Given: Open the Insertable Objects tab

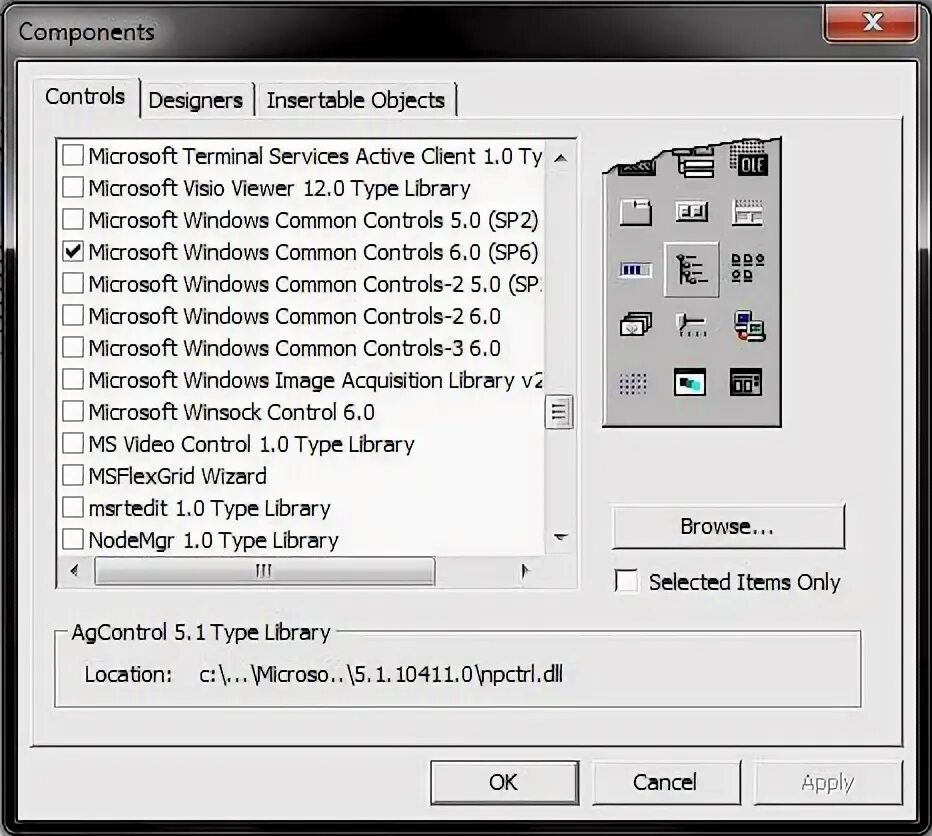Looking at the screenshot, I should (355, 100).
